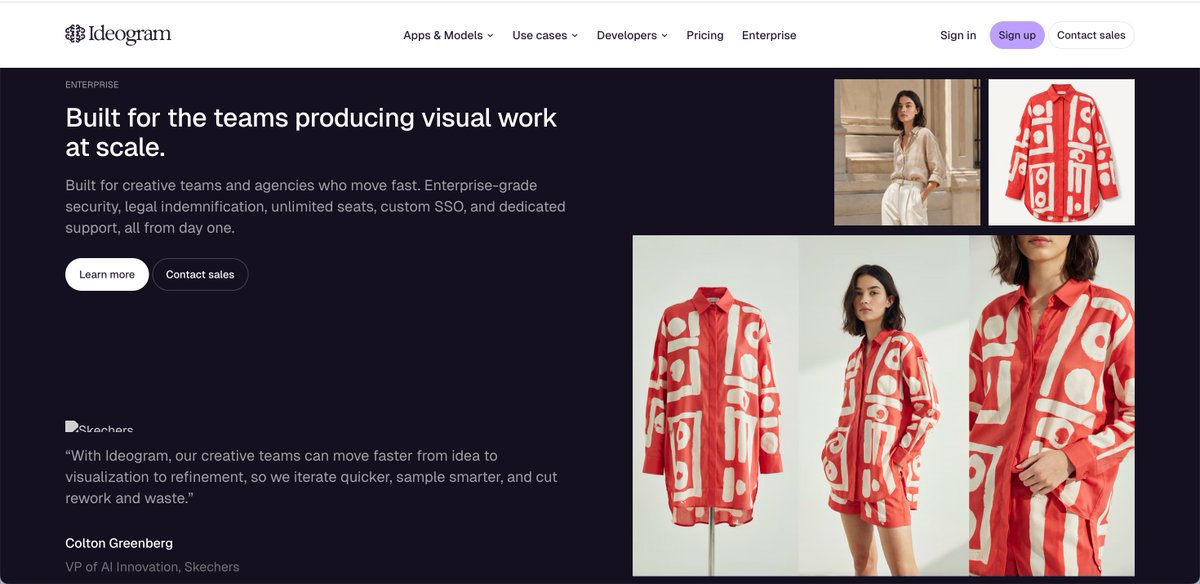Screen dimensions: 1200x584
Task: Click the Colton Greenberg name
Action: [119, 543]
